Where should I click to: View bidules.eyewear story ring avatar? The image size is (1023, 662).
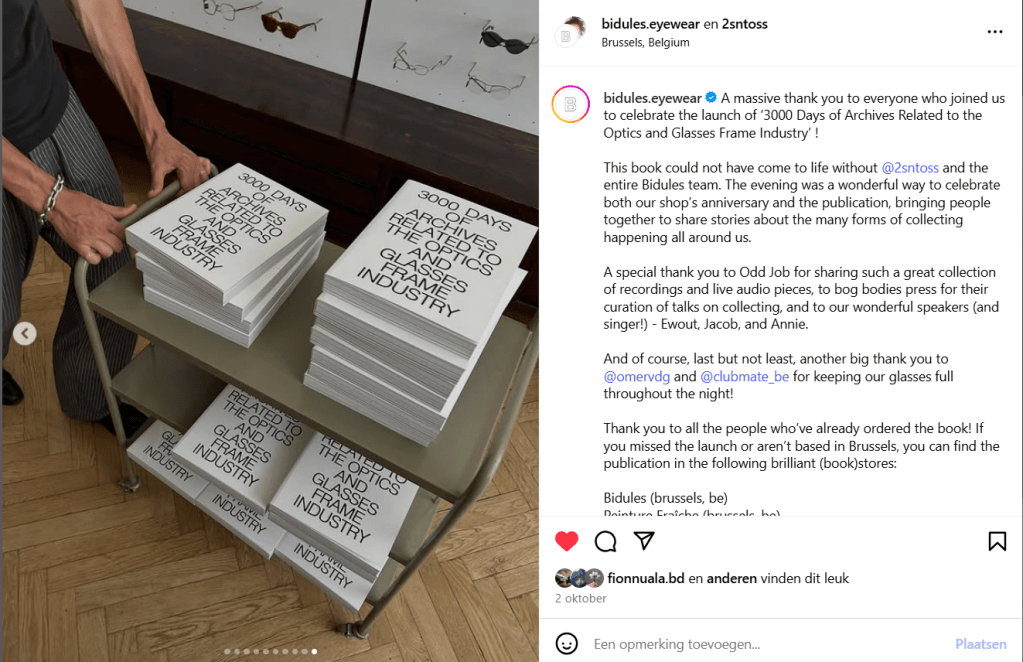pyautogui.click(x=571, y=104)
